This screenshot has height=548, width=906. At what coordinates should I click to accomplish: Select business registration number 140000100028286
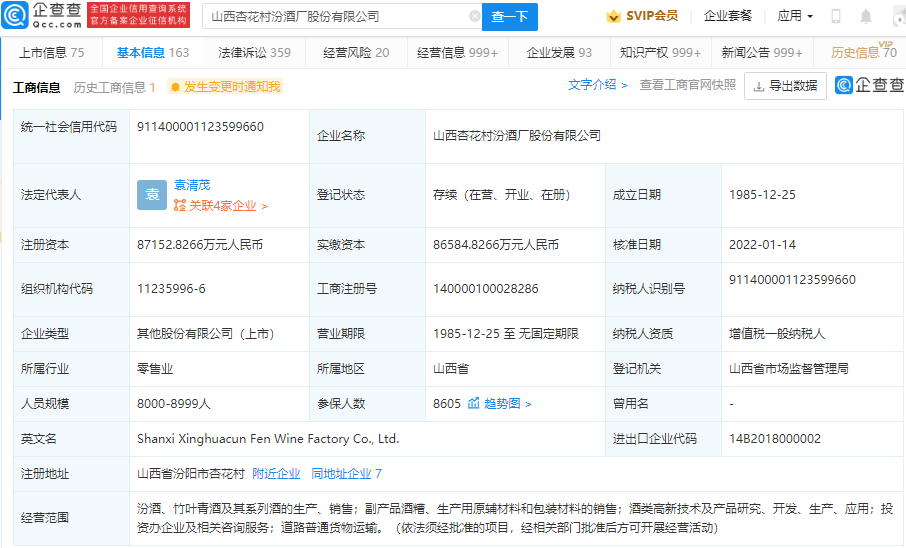tap(485, 289)
